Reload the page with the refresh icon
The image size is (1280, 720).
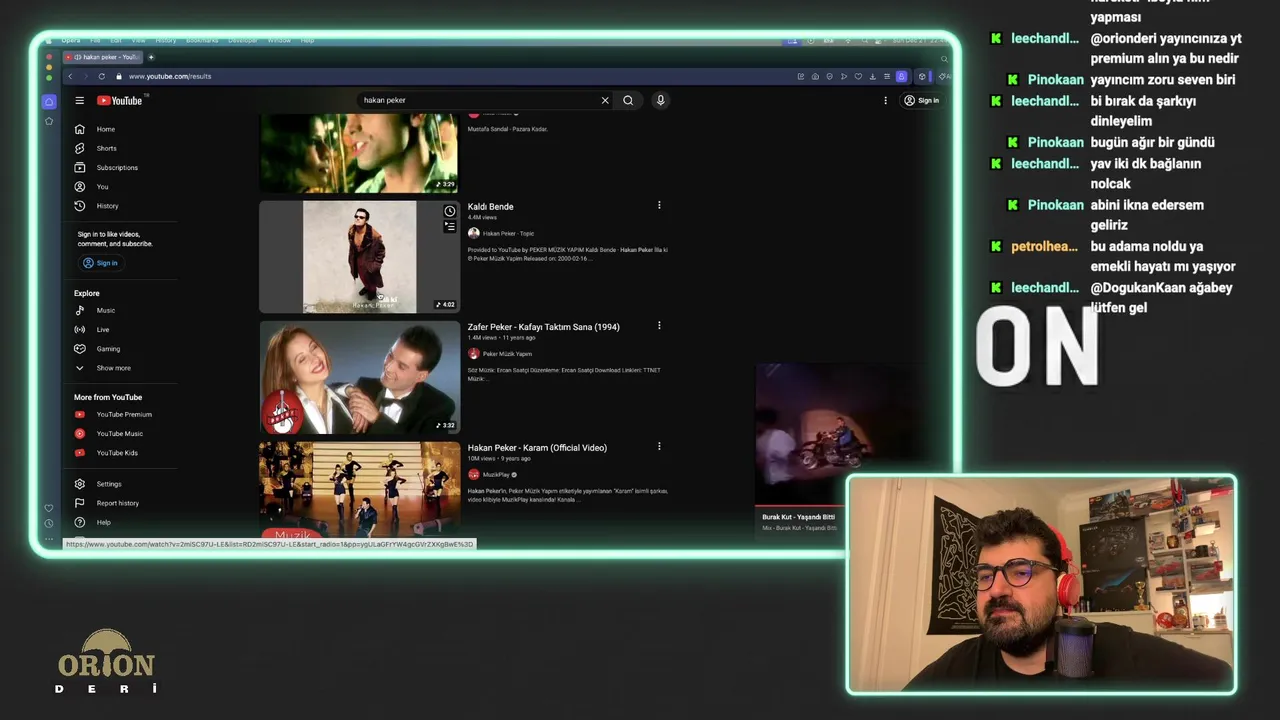(x=101, y=76)
